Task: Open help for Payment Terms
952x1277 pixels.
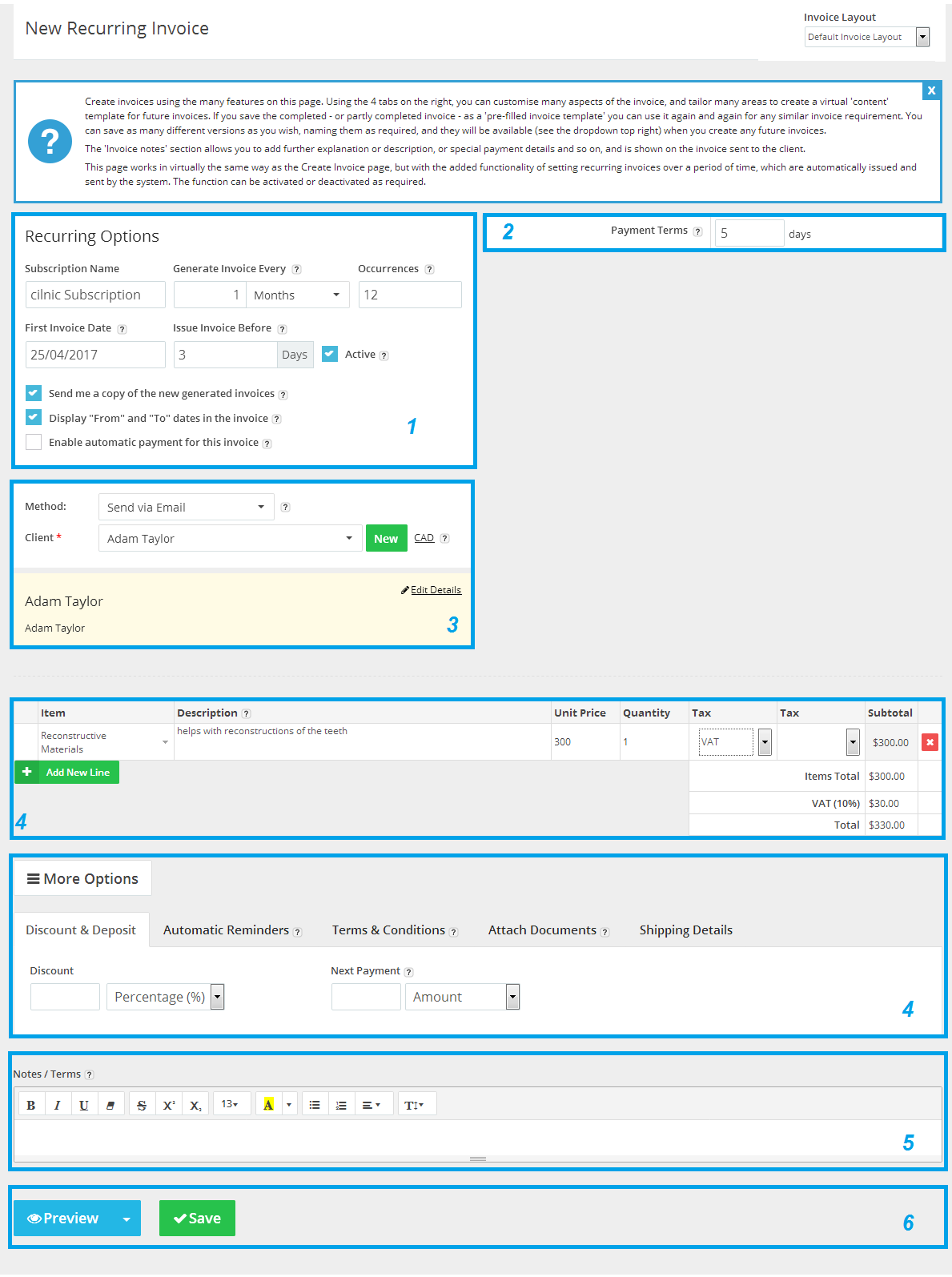Action: (x=697, y=231)
